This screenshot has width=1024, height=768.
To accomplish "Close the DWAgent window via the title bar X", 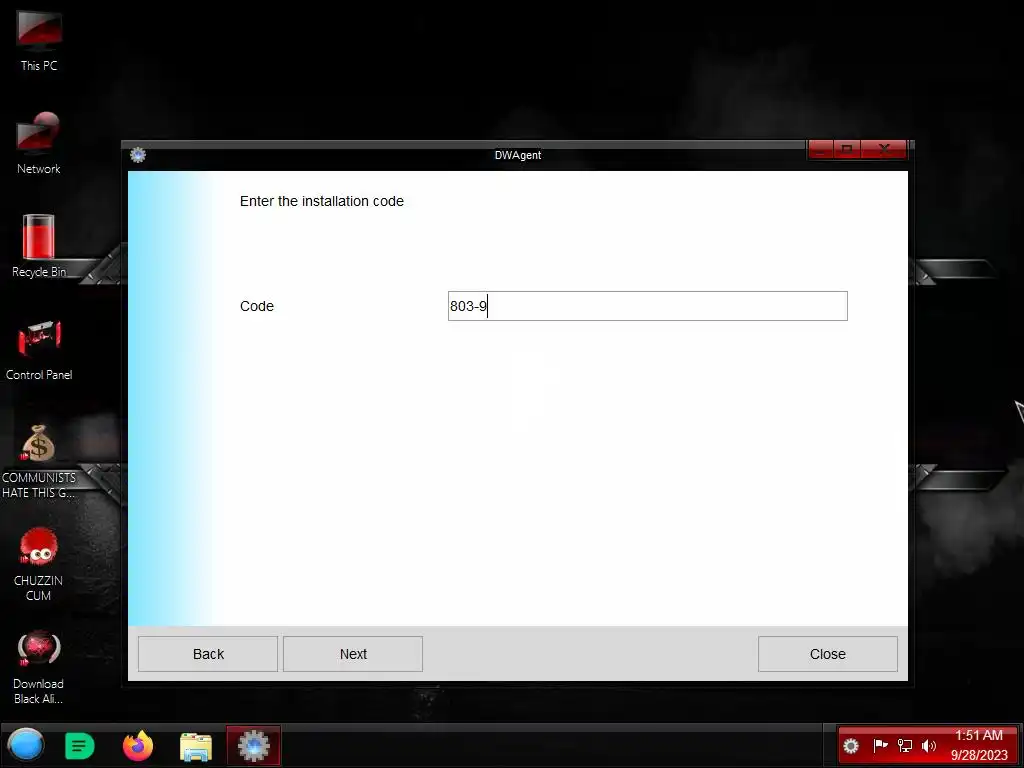I will pyautogui.click(x=884, y=150).
